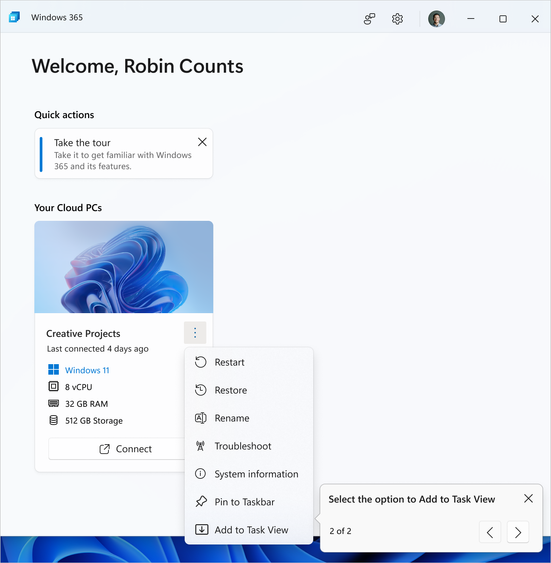Click 'Last connected 4 days ago' text

pyautogui.click(x=98, y=349)
